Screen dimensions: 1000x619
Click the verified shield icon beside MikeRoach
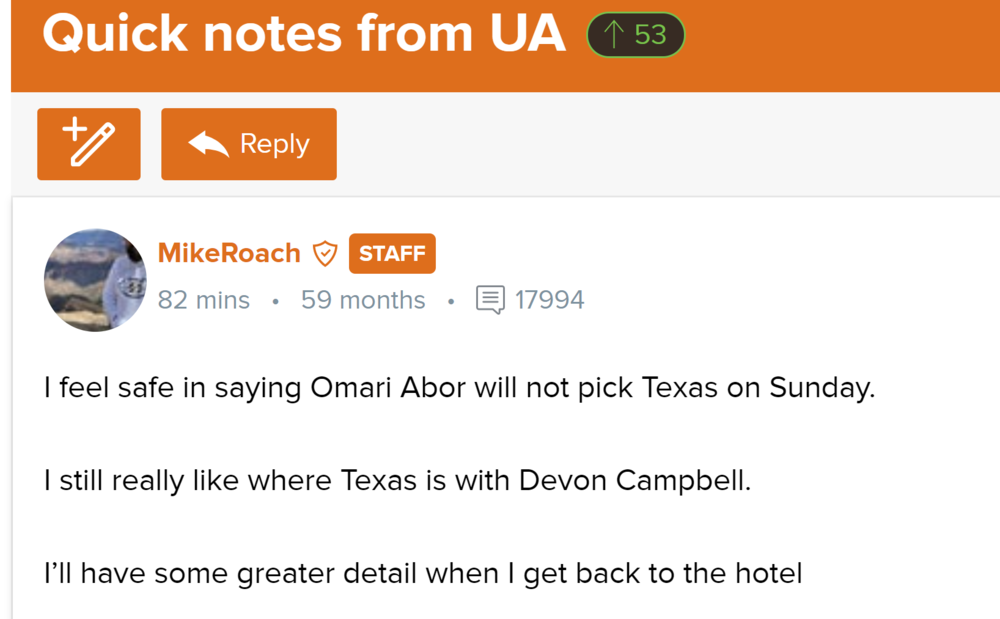[x=326, y=254]
